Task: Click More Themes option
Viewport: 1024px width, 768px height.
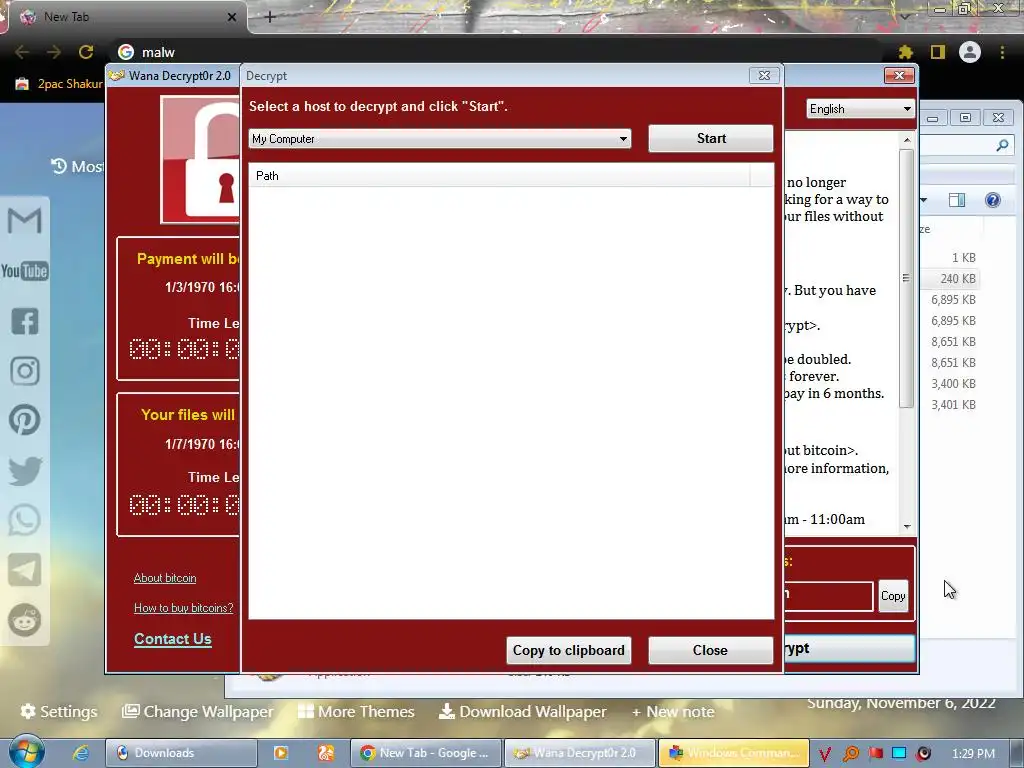Action: pyautogui.click(x=356, y=711)
